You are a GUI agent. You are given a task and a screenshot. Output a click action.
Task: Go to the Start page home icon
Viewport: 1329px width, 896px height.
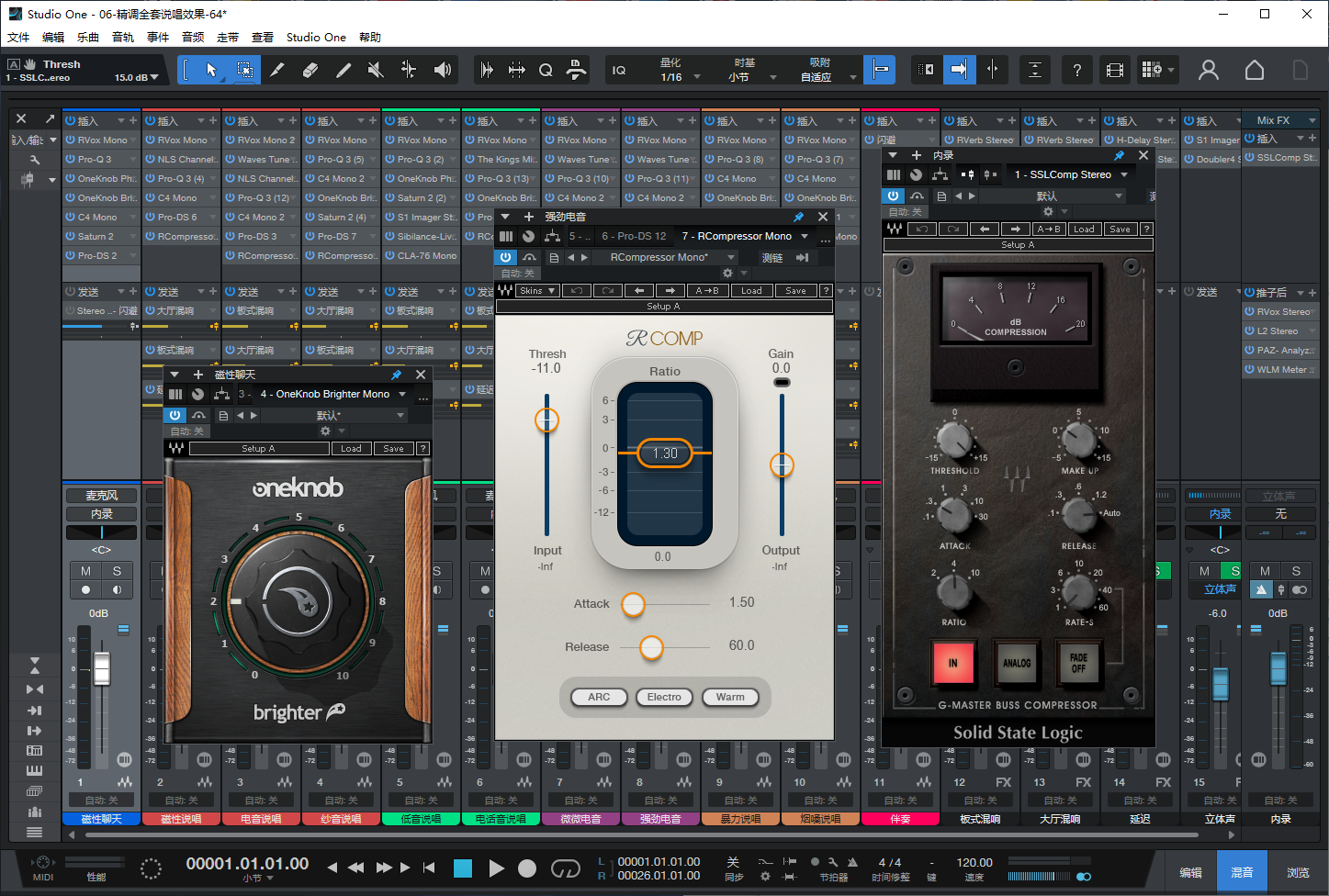pyautogui.click(x=1255, y=70)
